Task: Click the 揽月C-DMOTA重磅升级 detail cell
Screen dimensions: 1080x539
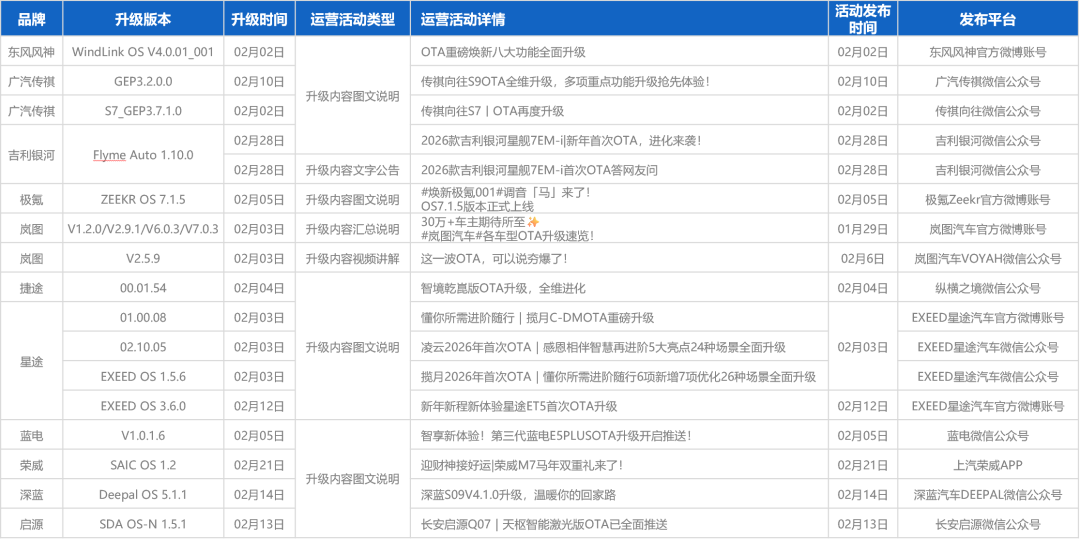Action: [619, 317]
